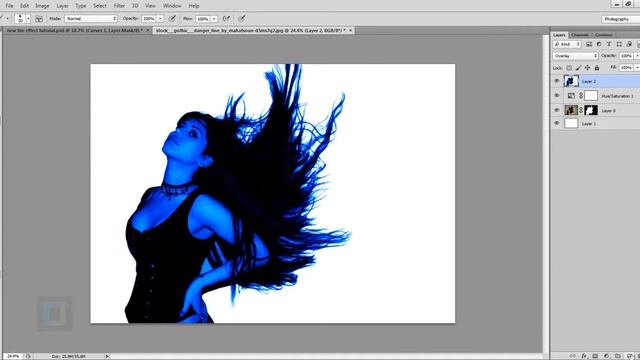Filter layers by type layers icon
Image resolution: width=640 pixels, height=360 pixels.
[609, 44]
